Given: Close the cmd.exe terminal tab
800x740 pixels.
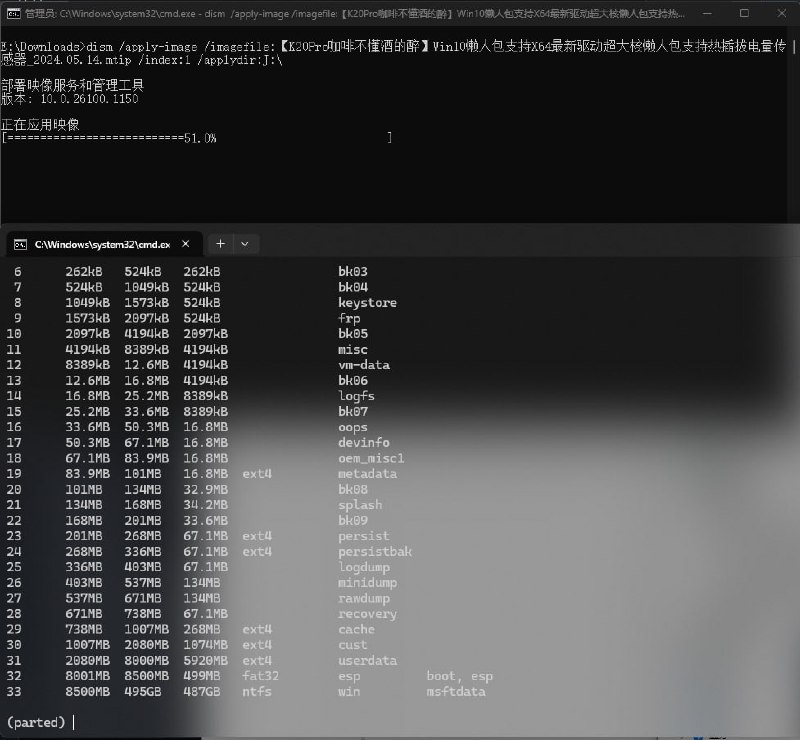Looking at the screenshot, I should (x=186, y=244).
